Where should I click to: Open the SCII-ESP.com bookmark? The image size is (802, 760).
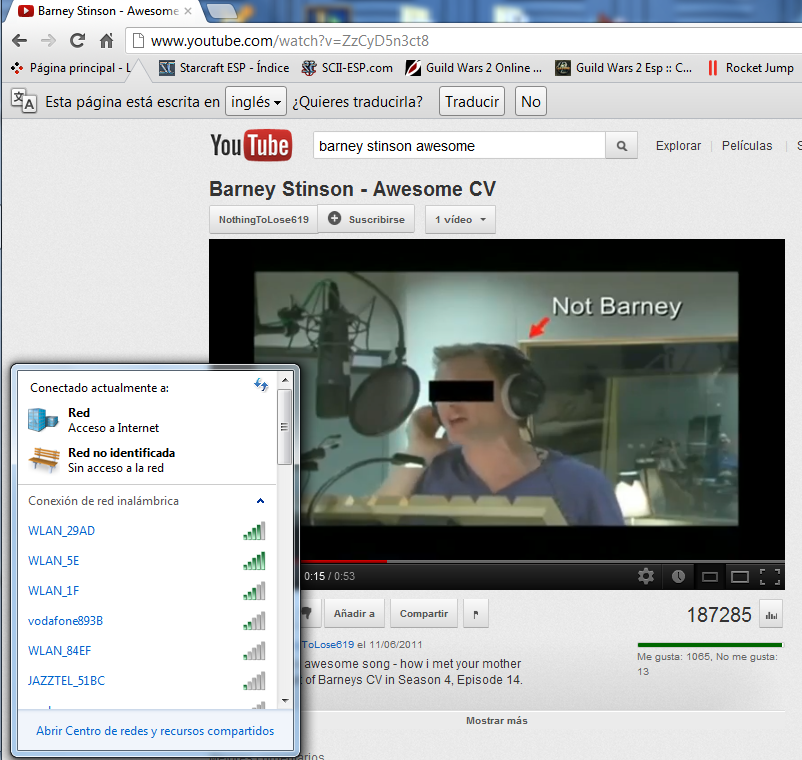(x=347, y=68)
